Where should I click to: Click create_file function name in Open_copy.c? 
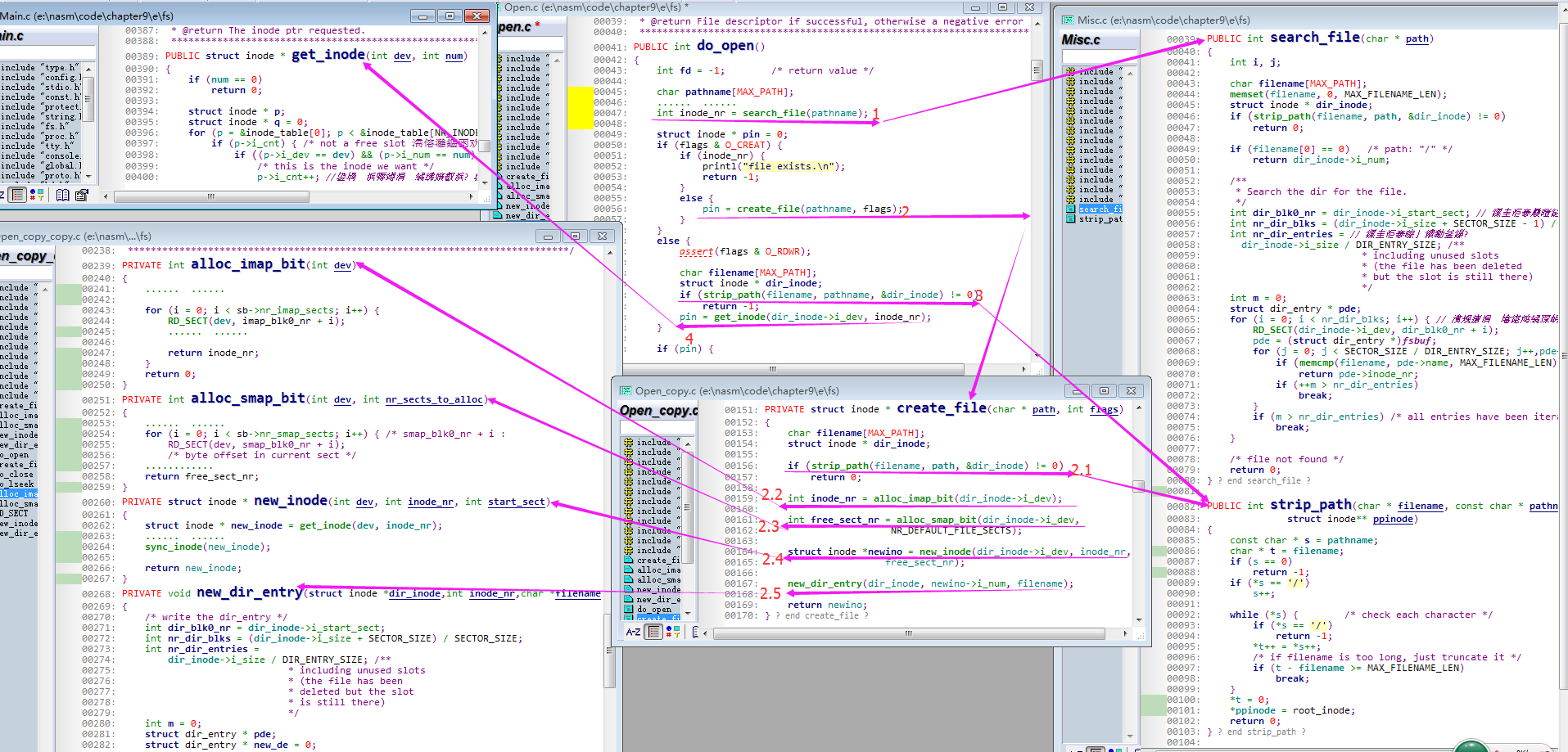(942, 408)
